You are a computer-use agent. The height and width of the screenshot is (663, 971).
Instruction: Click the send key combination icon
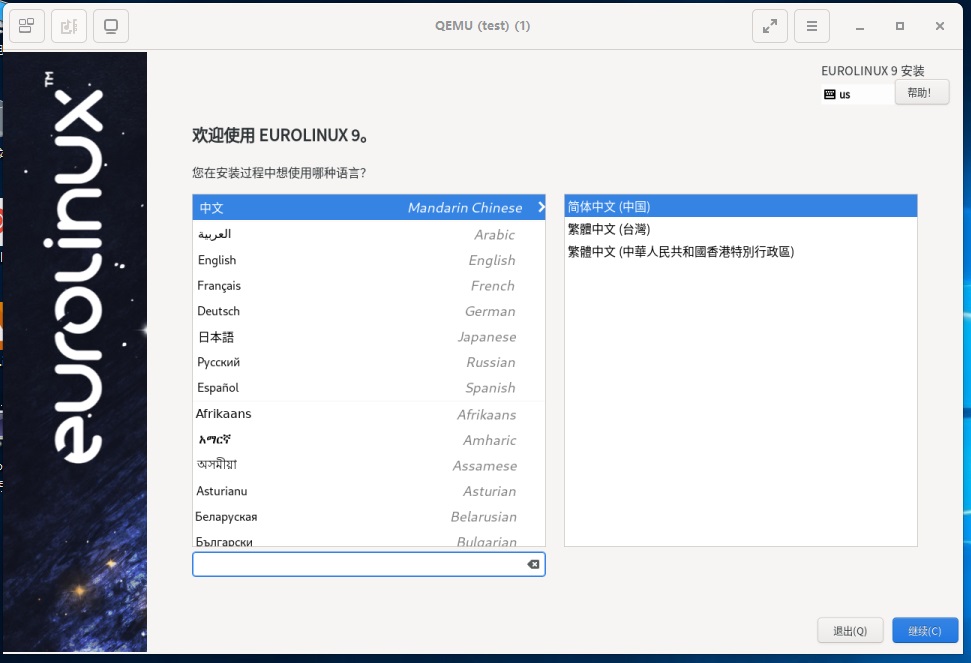pos(69,26)
